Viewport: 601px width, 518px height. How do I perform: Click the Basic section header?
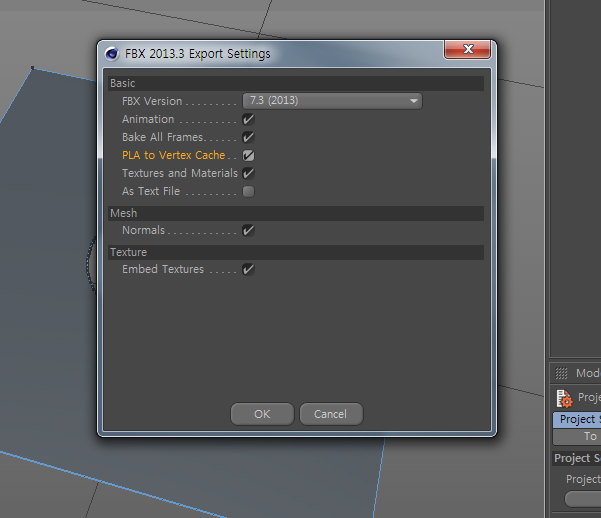point(296,83)
